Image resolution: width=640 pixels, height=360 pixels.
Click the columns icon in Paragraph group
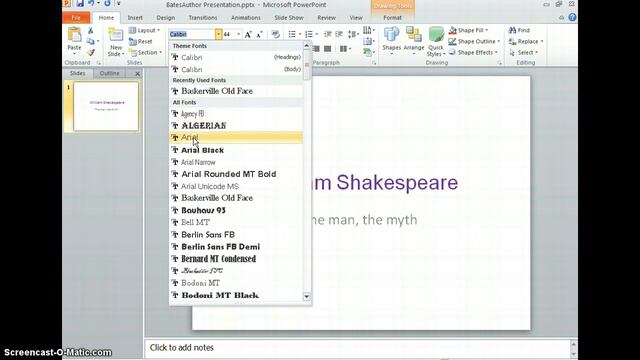pos(343,49)
